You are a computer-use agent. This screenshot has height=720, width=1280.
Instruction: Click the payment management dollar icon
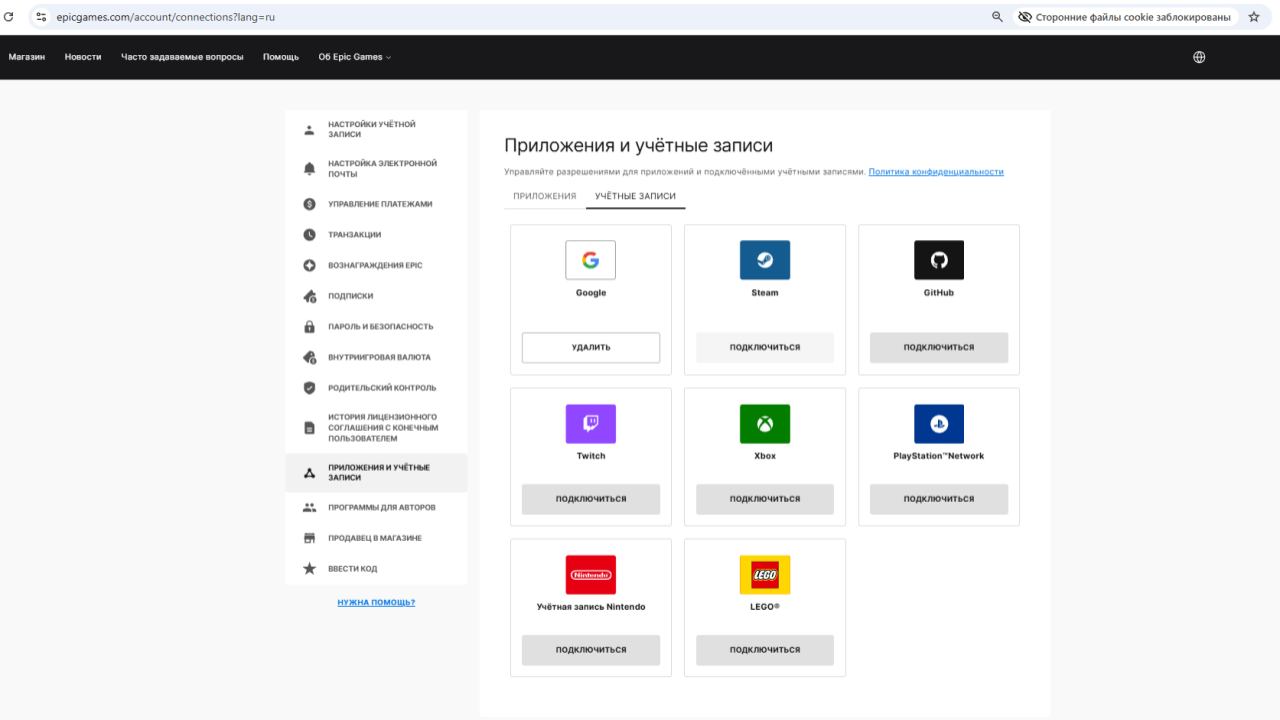click(309, 204)
